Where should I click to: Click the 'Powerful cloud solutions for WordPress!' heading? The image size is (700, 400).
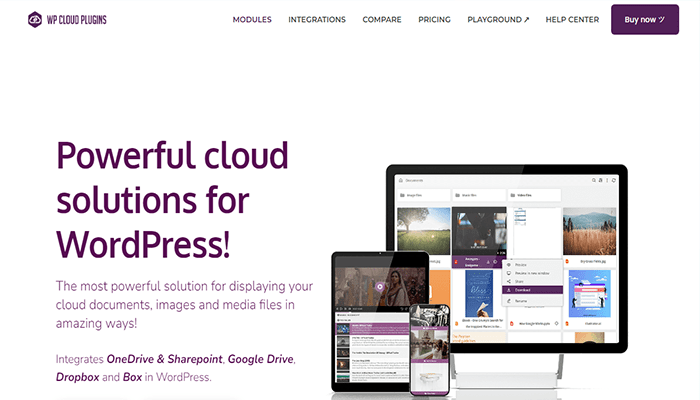click(x=172, y=200)
